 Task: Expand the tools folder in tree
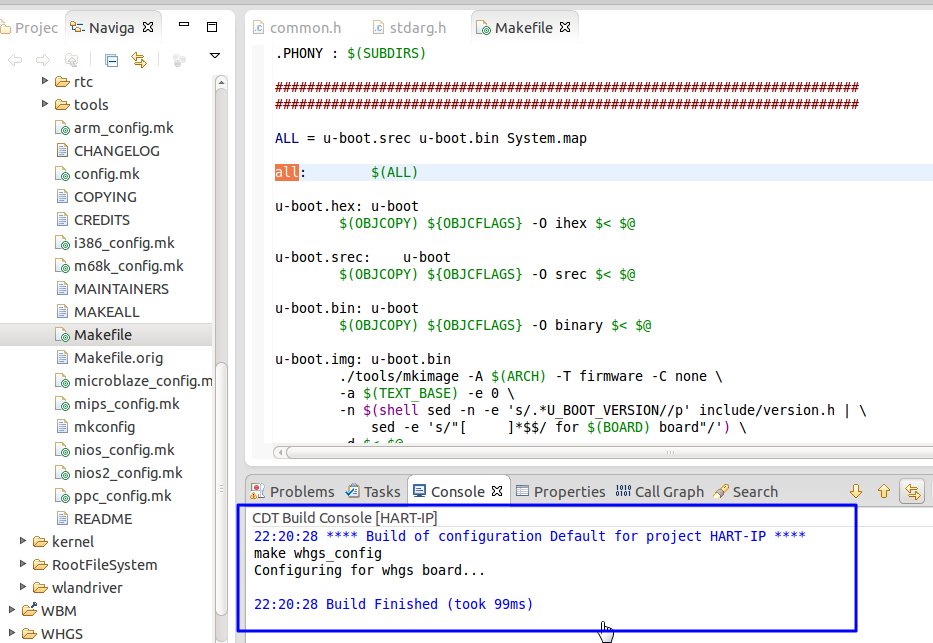point(45,104)
